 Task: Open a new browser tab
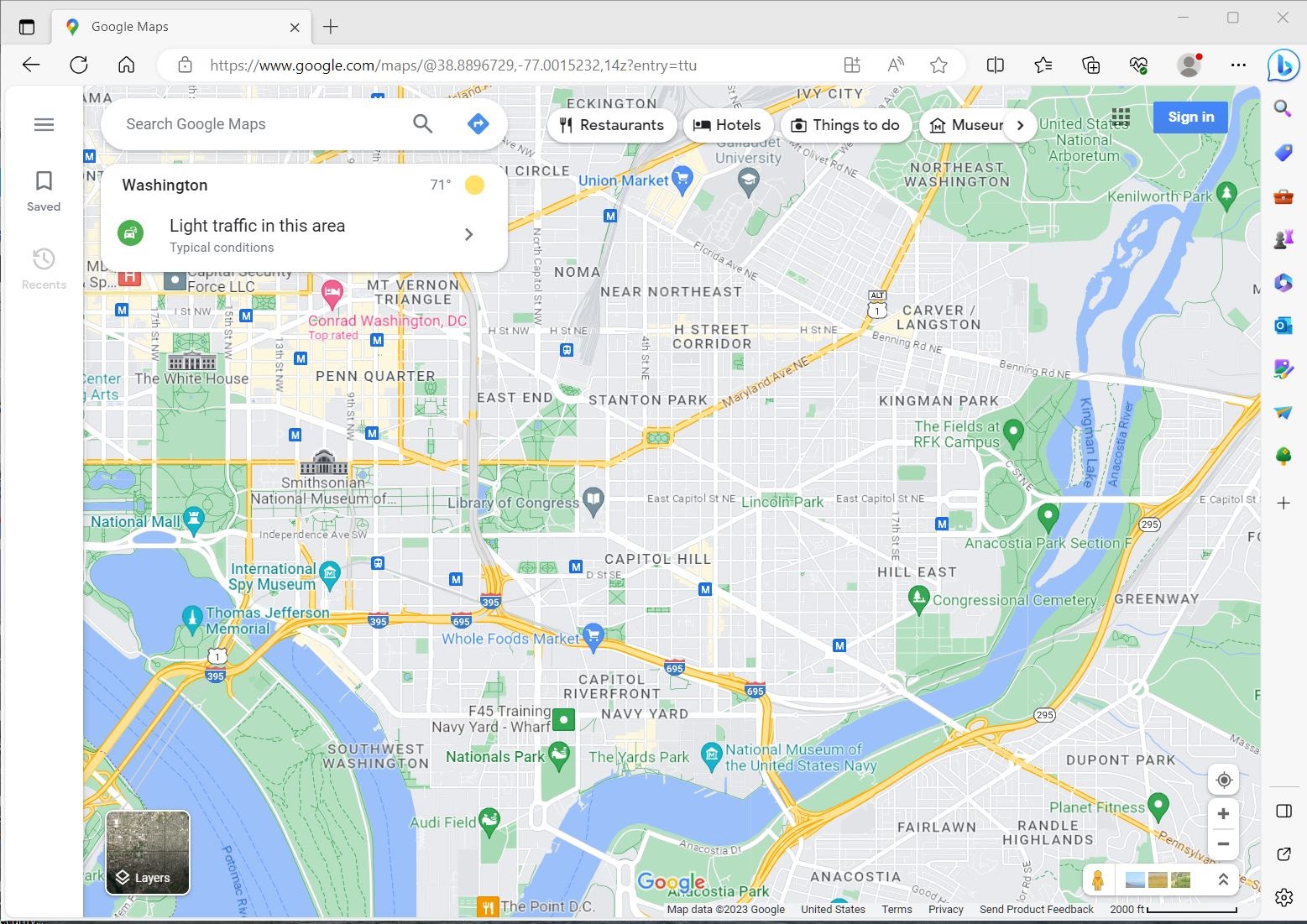tap(331, 27)
